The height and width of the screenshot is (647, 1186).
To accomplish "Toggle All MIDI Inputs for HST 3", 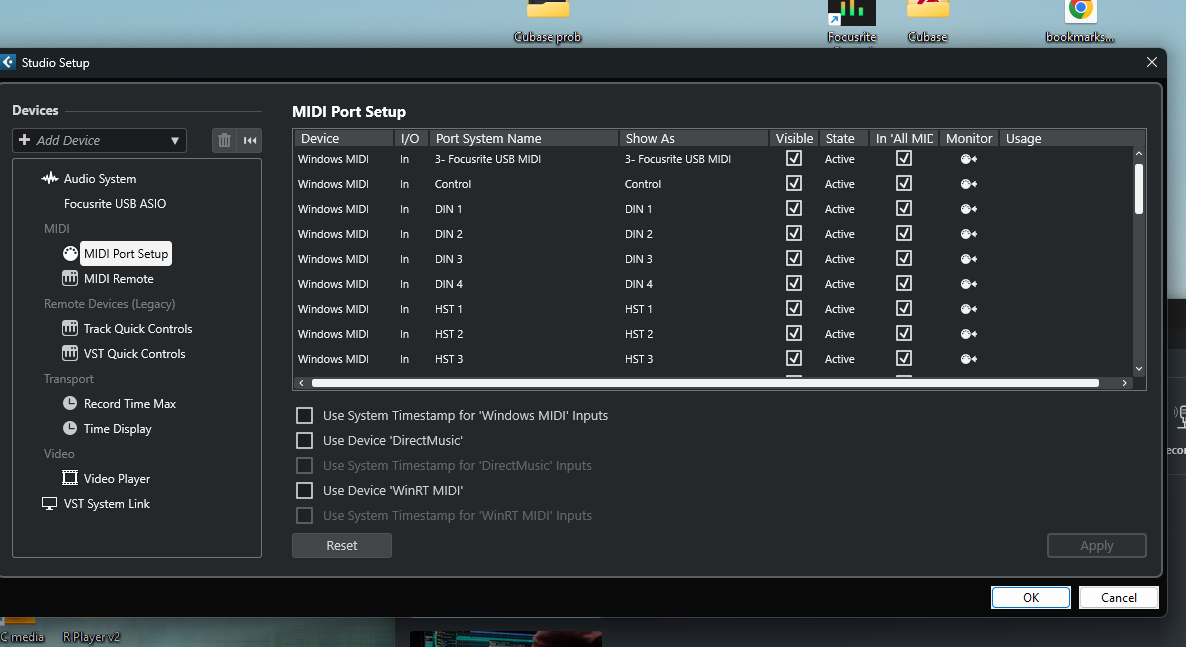I will click(x=904, y=358).
